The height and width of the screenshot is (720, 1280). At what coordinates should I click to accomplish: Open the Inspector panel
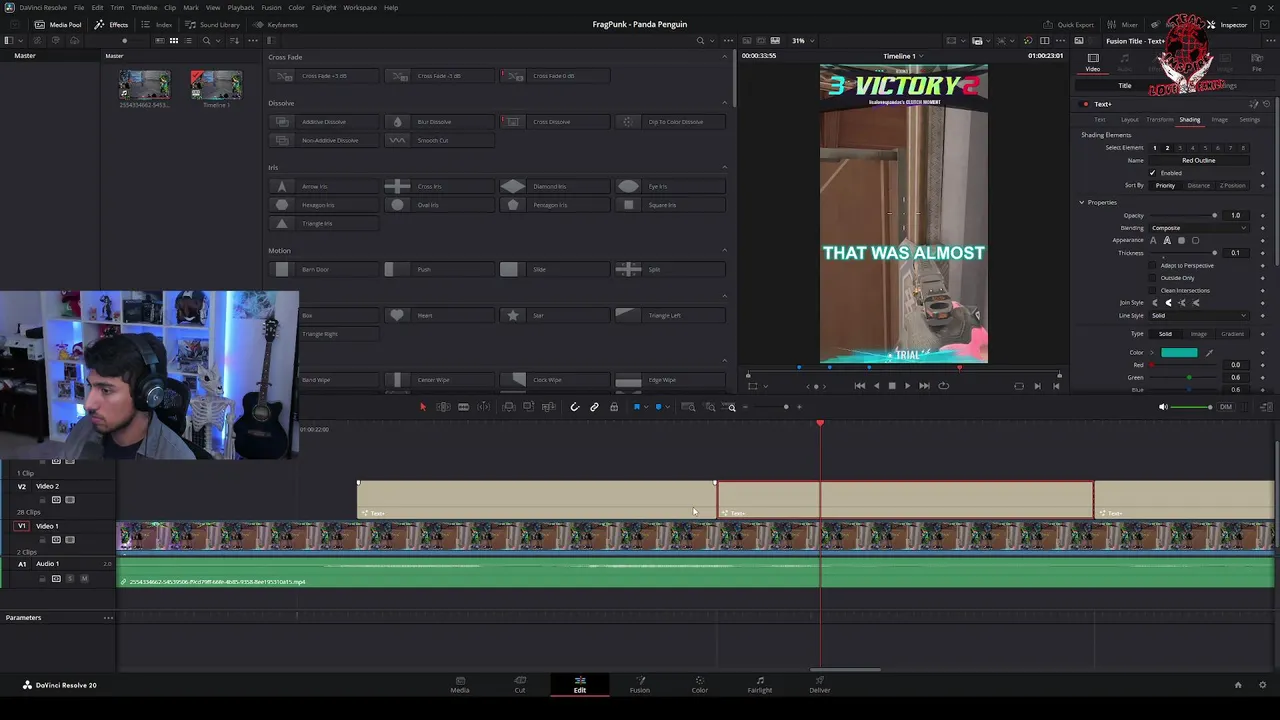click(1227, 24)
